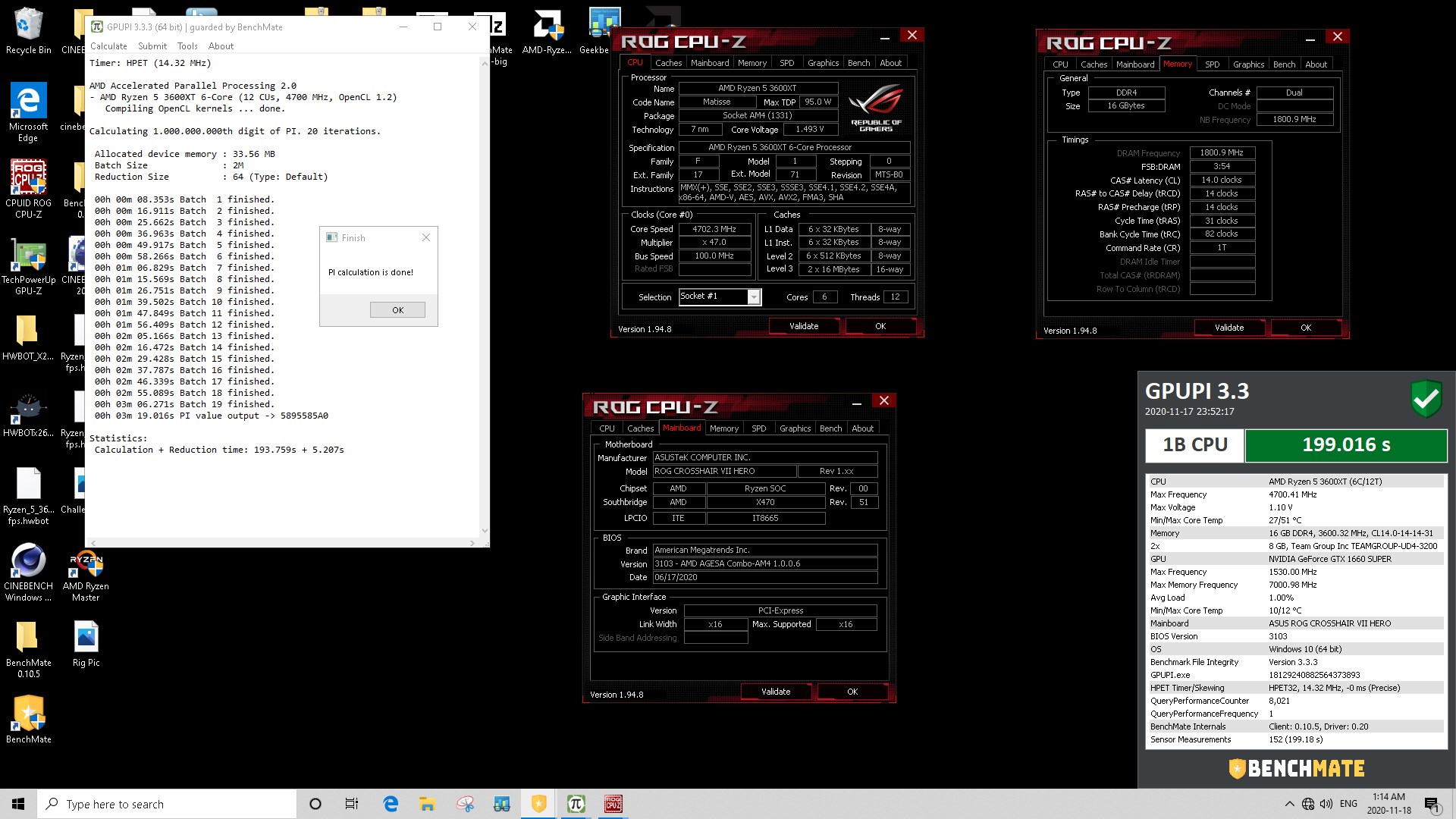This screenshot has height=819, width=1456.
Task: Open CPUID ROG CPU-Z desktop shortcut
Action: pos(28,188)
